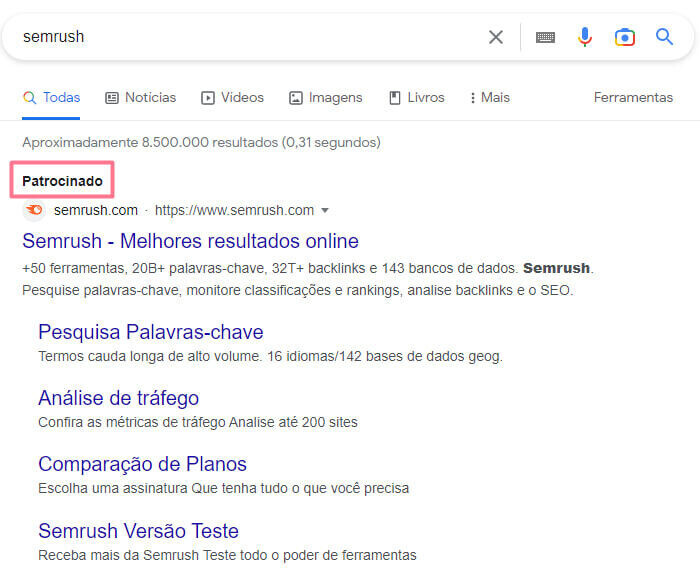The image size is (700, 582).
Task: Start voice search with the microphone icon
Action: 584,37
